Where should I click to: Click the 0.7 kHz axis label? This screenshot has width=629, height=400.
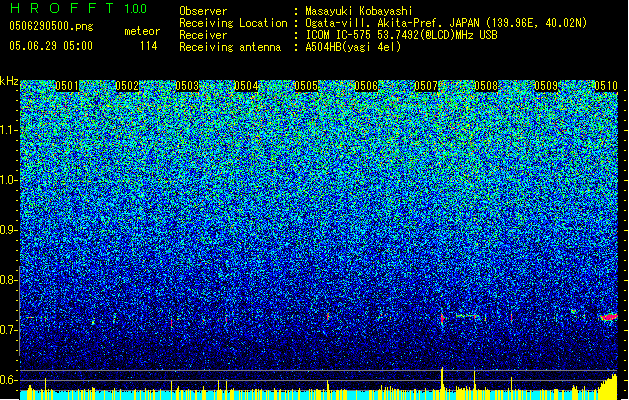coord(7,330)
